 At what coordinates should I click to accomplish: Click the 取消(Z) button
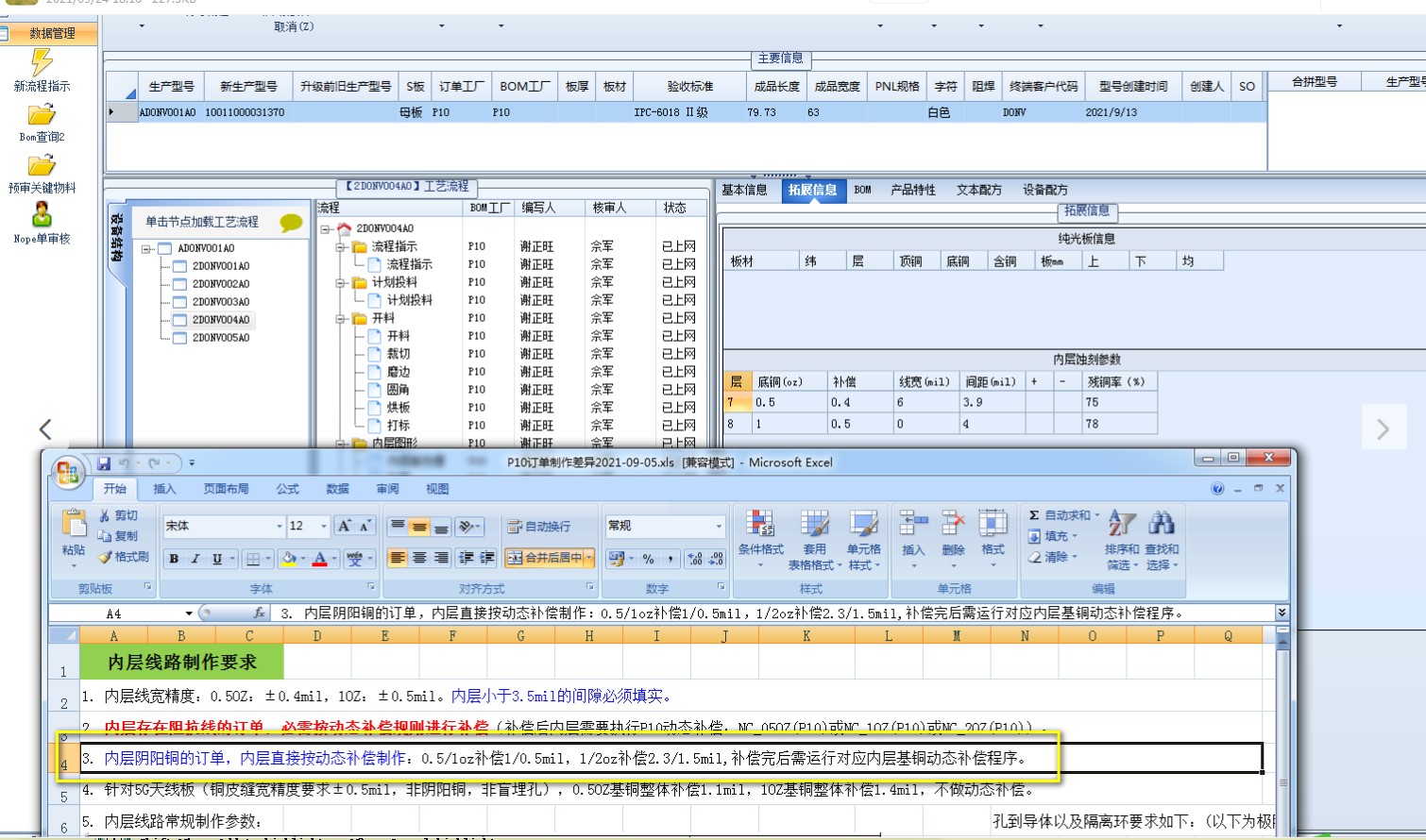pos(294,26)
